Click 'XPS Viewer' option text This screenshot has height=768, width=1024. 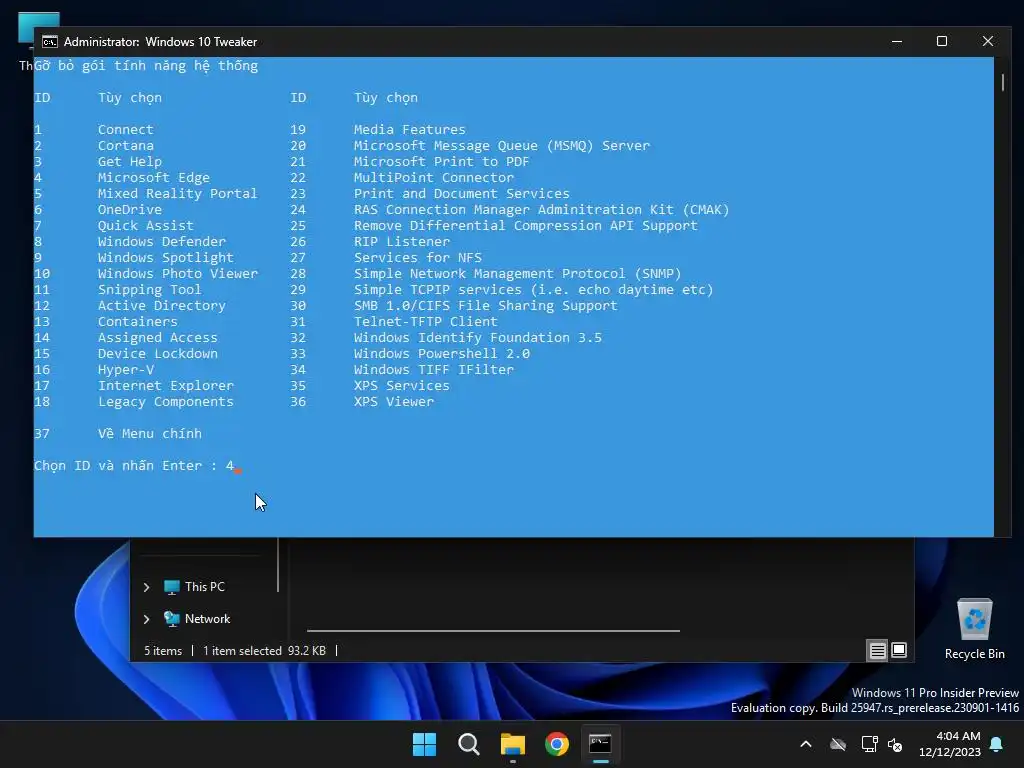(394, 402)
